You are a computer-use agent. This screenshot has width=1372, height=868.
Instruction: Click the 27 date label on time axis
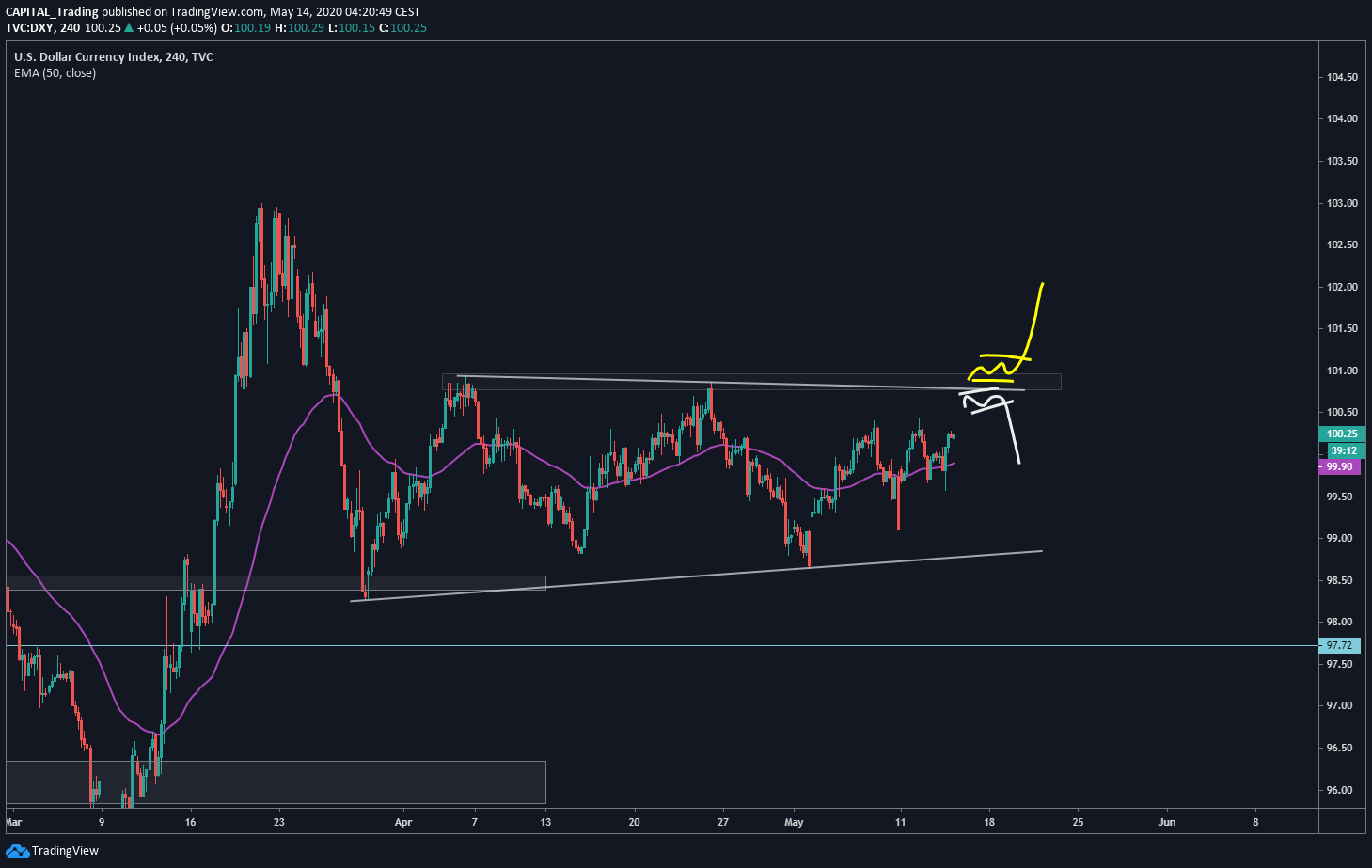tap(723, 822)
